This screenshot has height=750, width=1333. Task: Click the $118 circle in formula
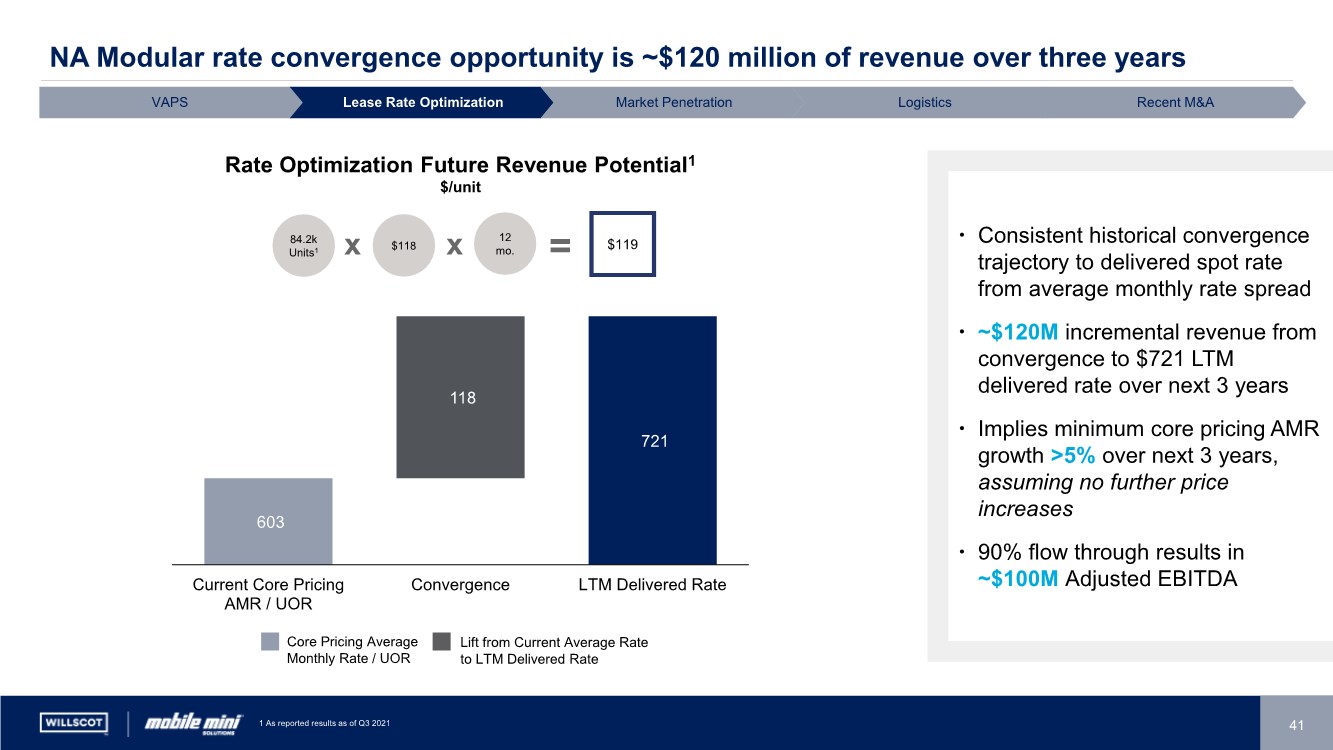(402, 245)
